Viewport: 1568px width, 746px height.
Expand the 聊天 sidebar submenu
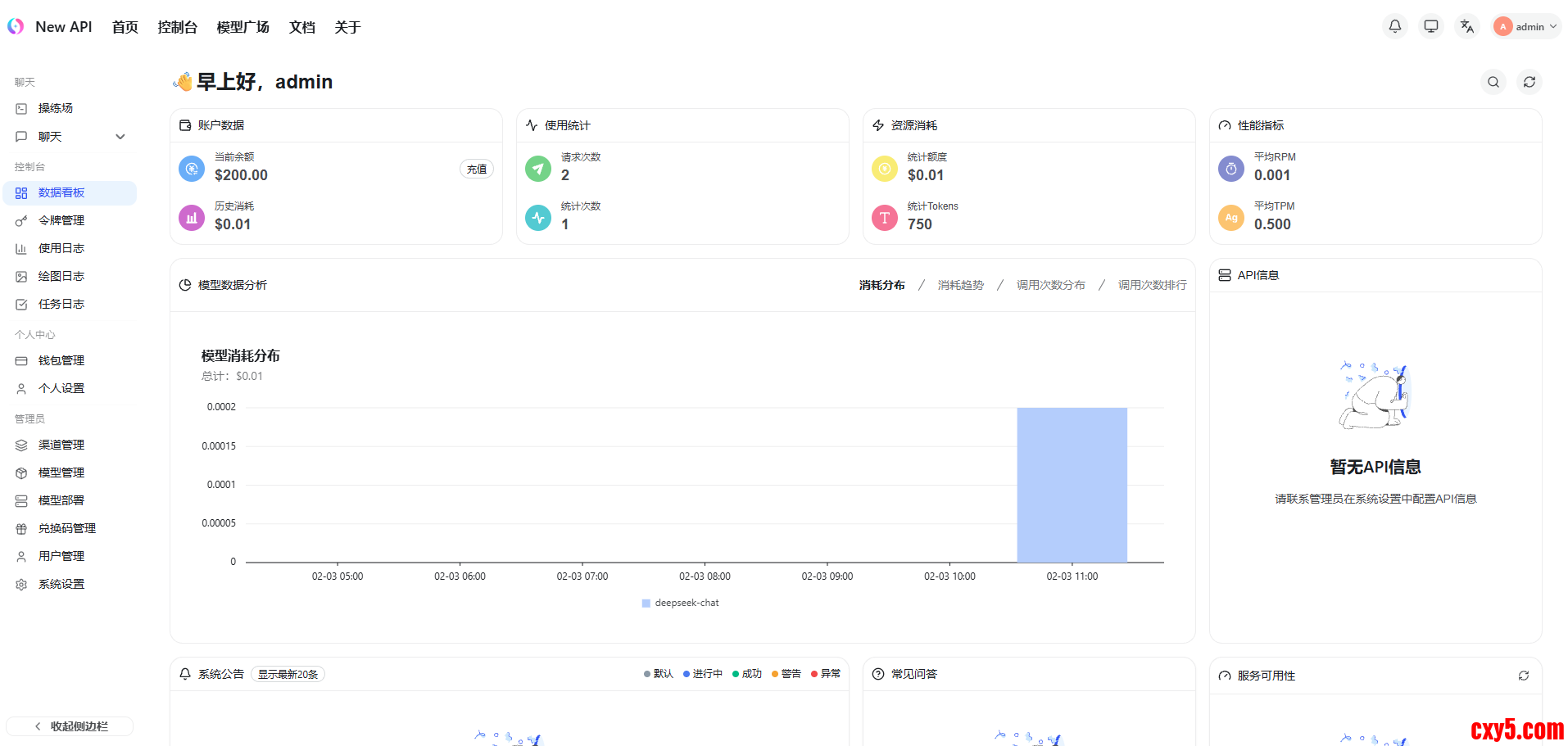120,137
